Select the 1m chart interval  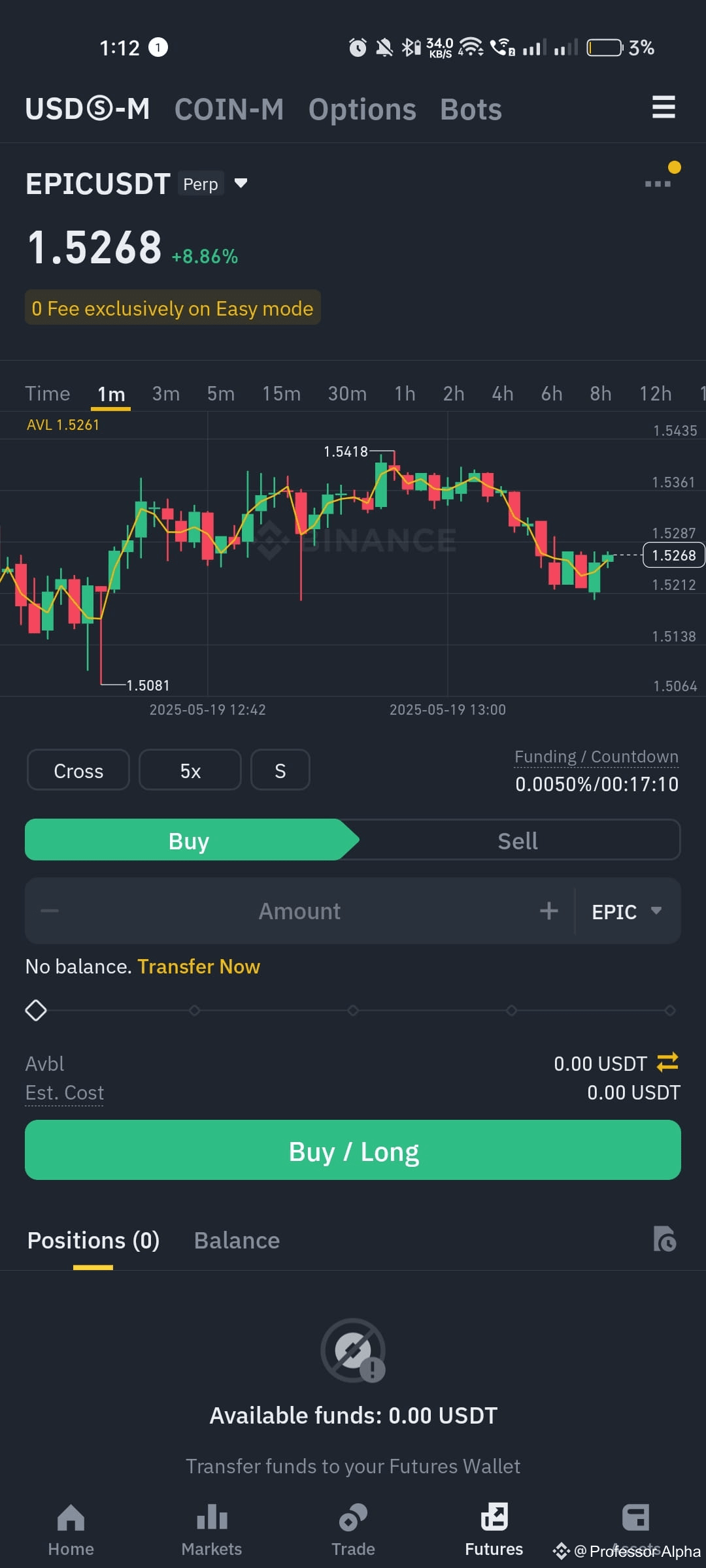click(x=111, y=394)
